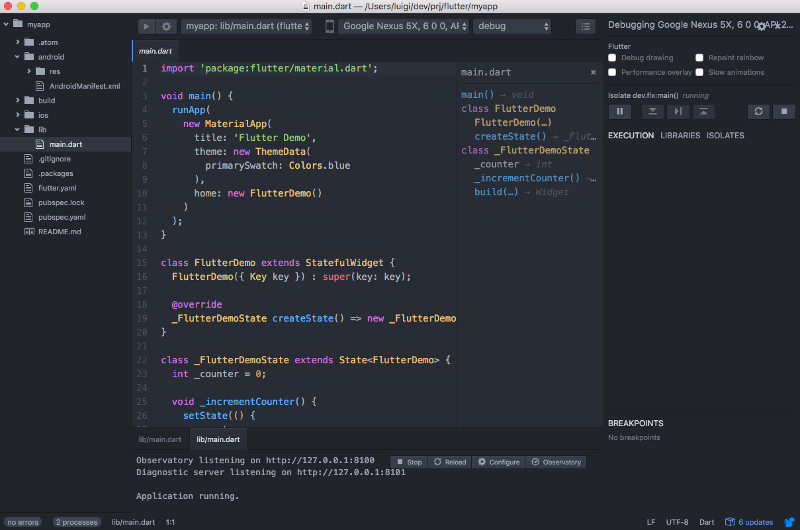Enable the Repaint rainbow checkbox

[x=700, y=58]
